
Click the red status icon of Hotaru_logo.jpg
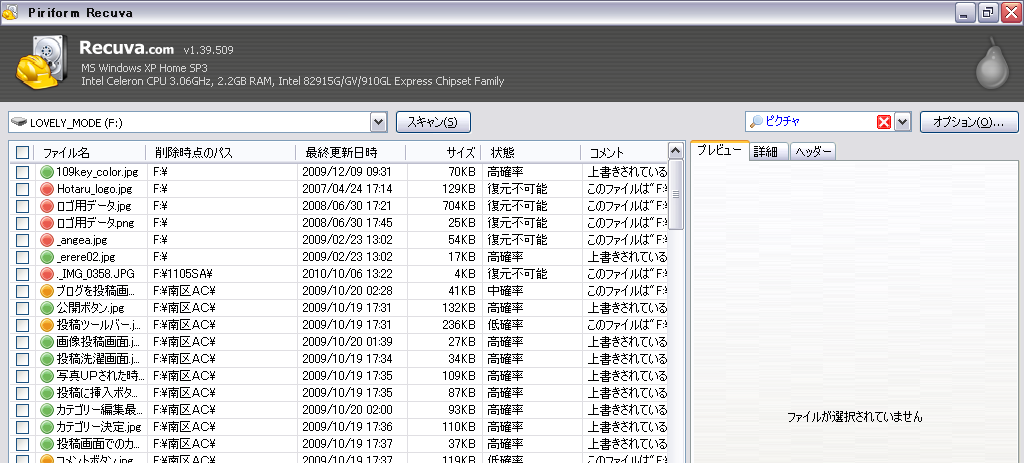pyautogui.click(x=46, y=189)
